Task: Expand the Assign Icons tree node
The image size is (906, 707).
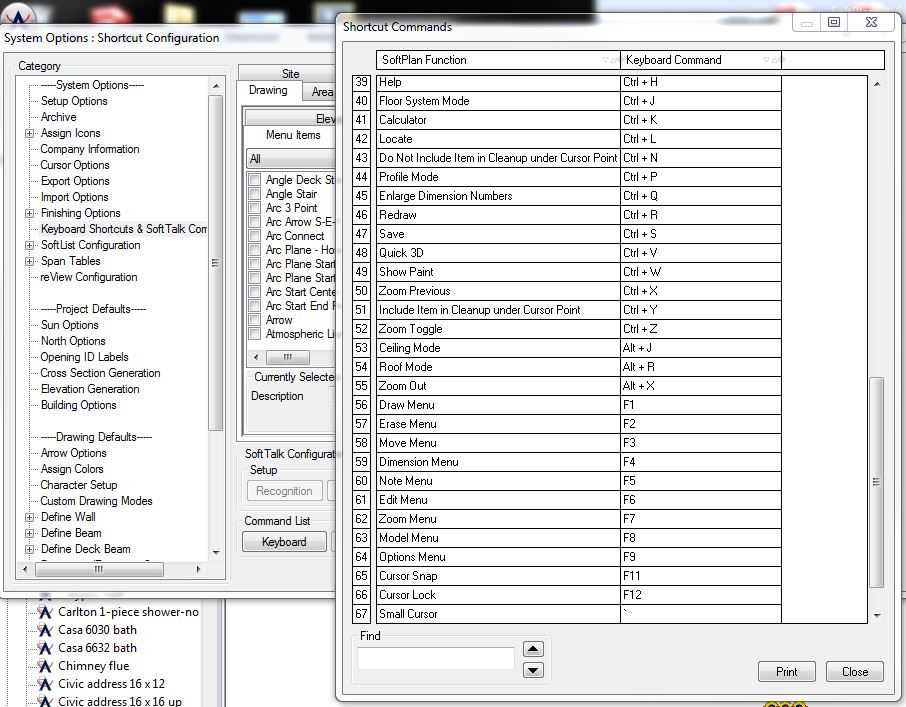Action: [x=29, y=133]
